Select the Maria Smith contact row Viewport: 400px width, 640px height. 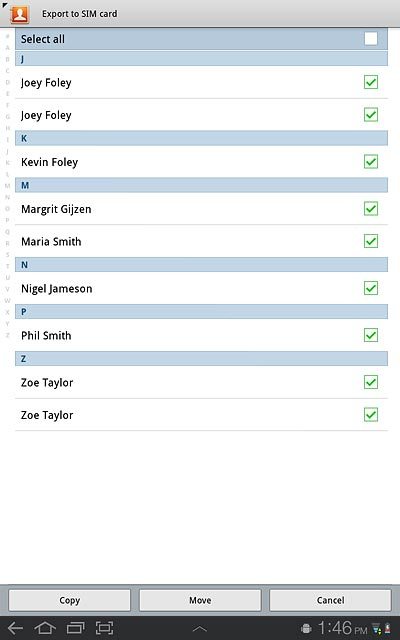(201, 241)
